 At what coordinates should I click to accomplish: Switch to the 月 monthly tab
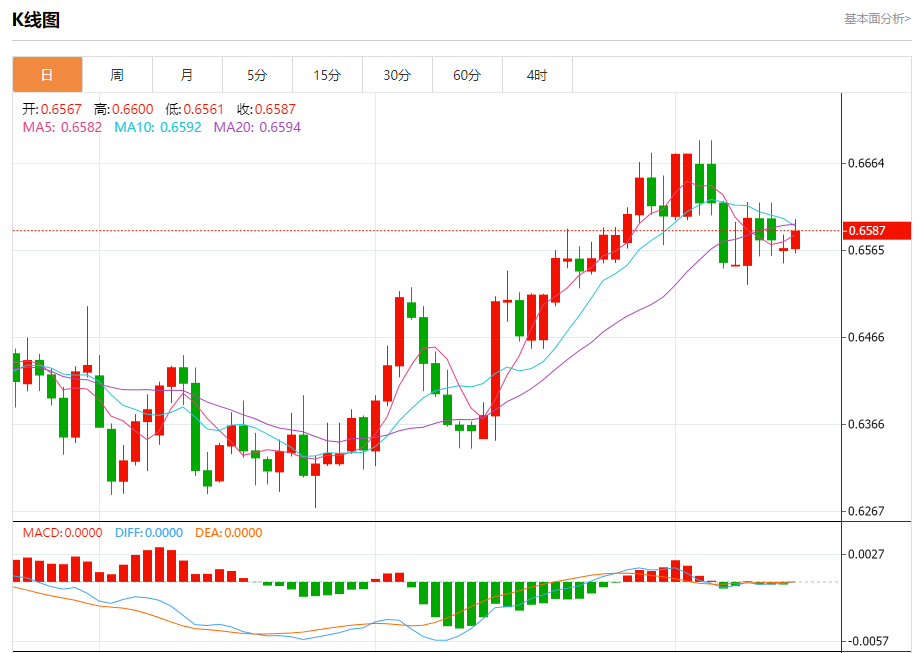(187, 75)
